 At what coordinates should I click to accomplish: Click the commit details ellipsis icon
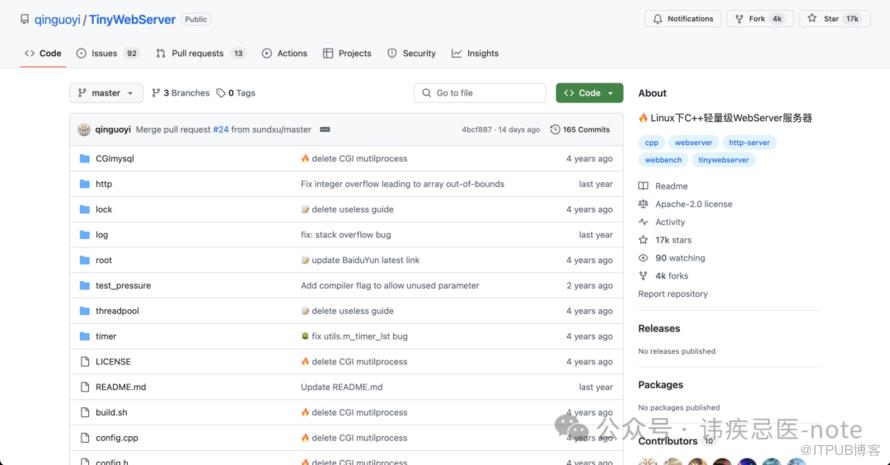pos(325,130)
